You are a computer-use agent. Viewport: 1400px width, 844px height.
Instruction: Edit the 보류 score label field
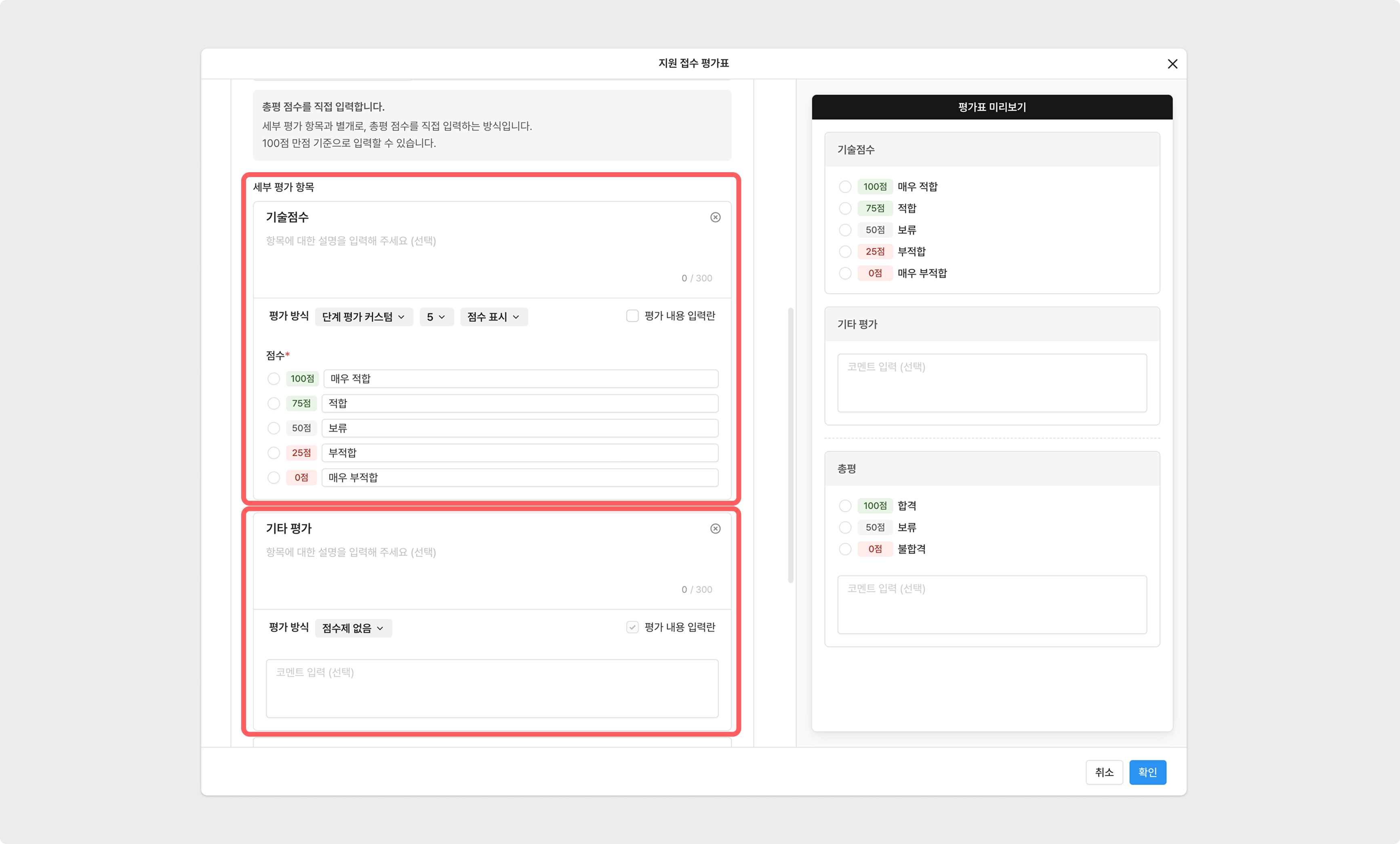519,428
